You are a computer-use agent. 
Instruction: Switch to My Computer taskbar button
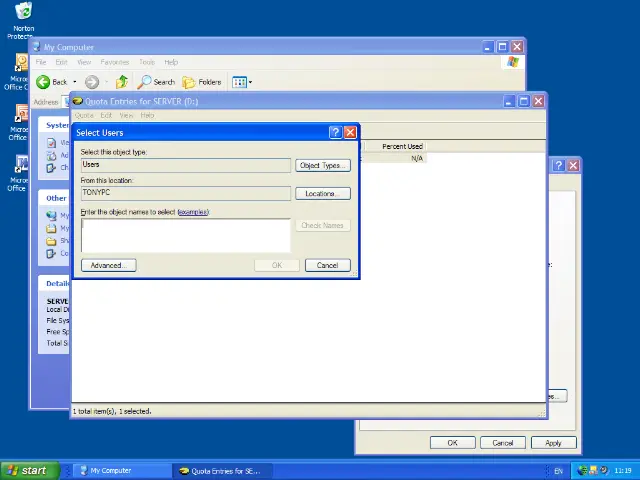coord(111,470)
